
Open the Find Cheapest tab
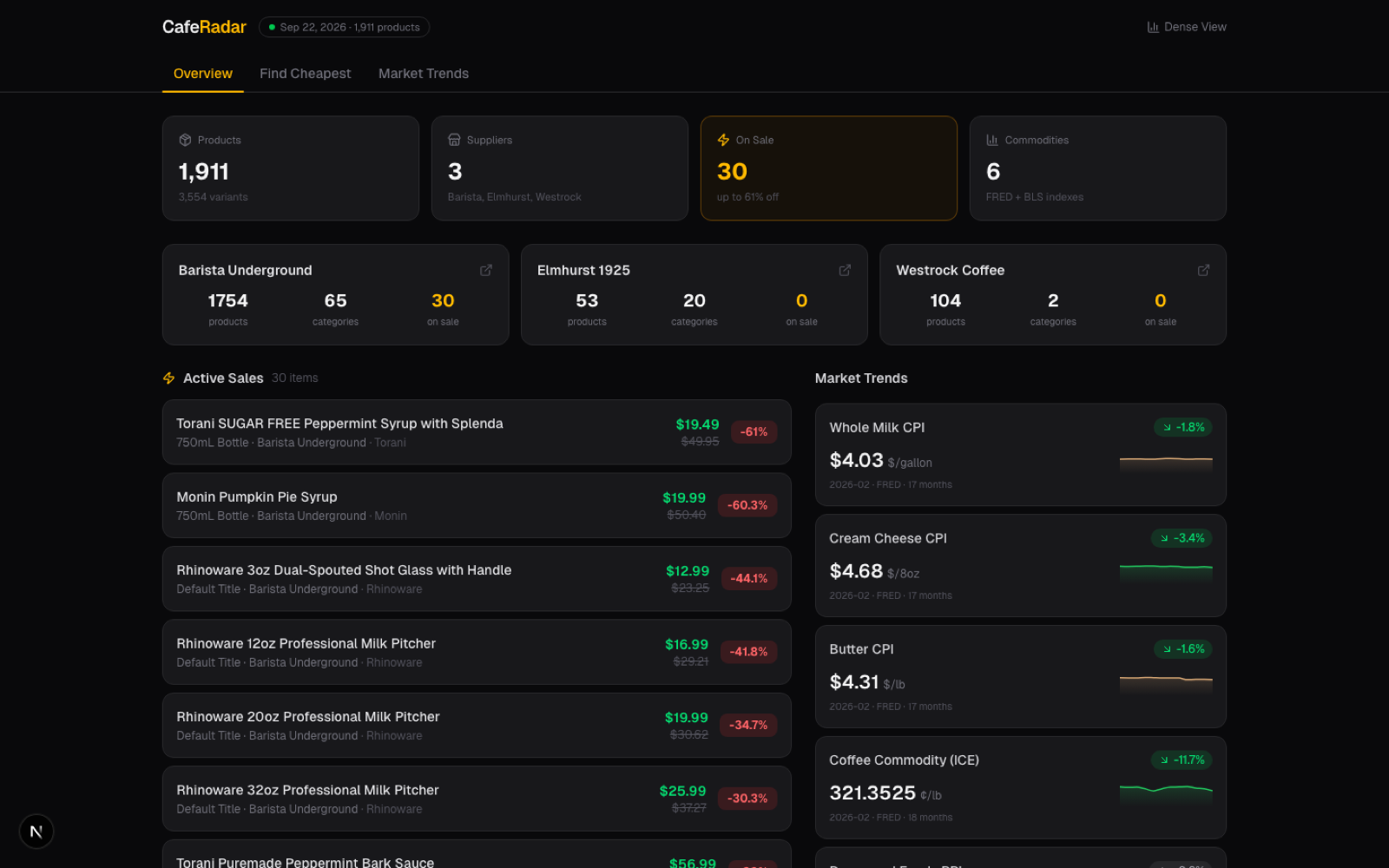coord(306,74)
